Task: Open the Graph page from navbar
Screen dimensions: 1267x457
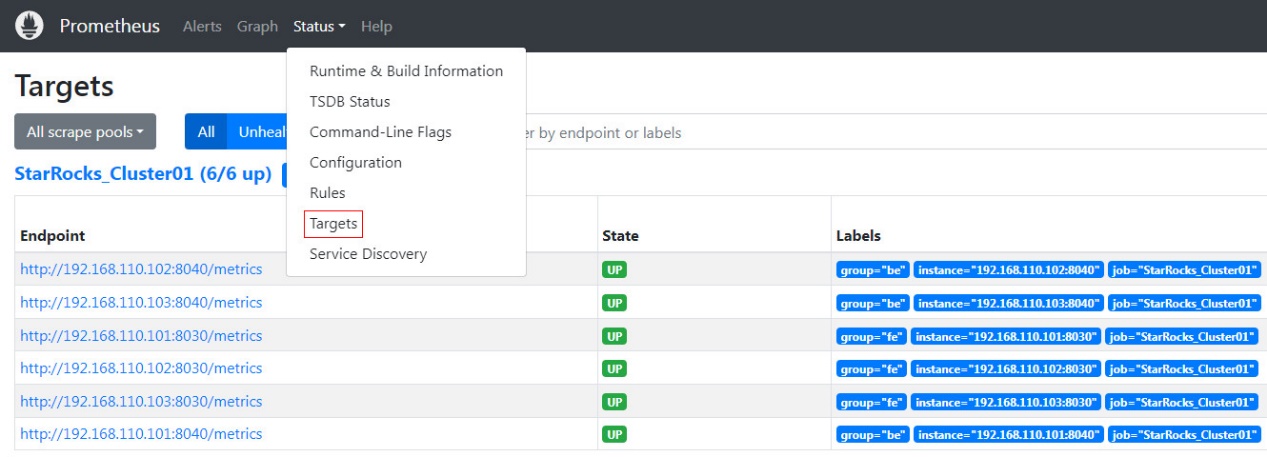Action: coord(257,27)
